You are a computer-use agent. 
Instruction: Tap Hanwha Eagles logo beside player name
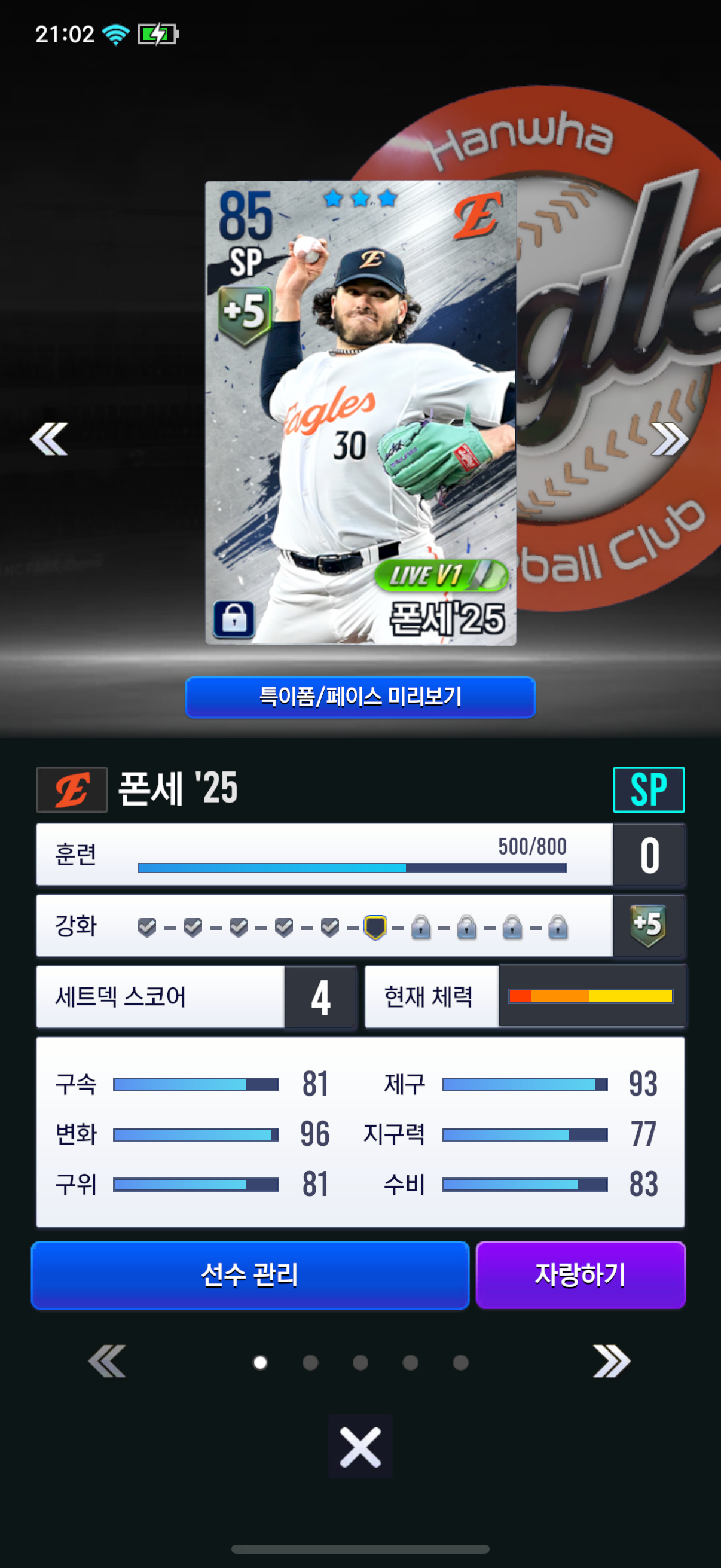(72, 789)
